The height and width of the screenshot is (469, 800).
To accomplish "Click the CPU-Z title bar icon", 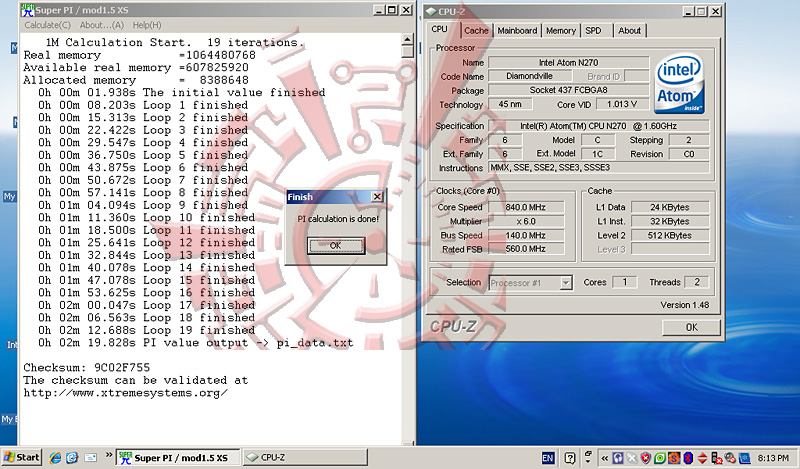I will tap(431, 11).
